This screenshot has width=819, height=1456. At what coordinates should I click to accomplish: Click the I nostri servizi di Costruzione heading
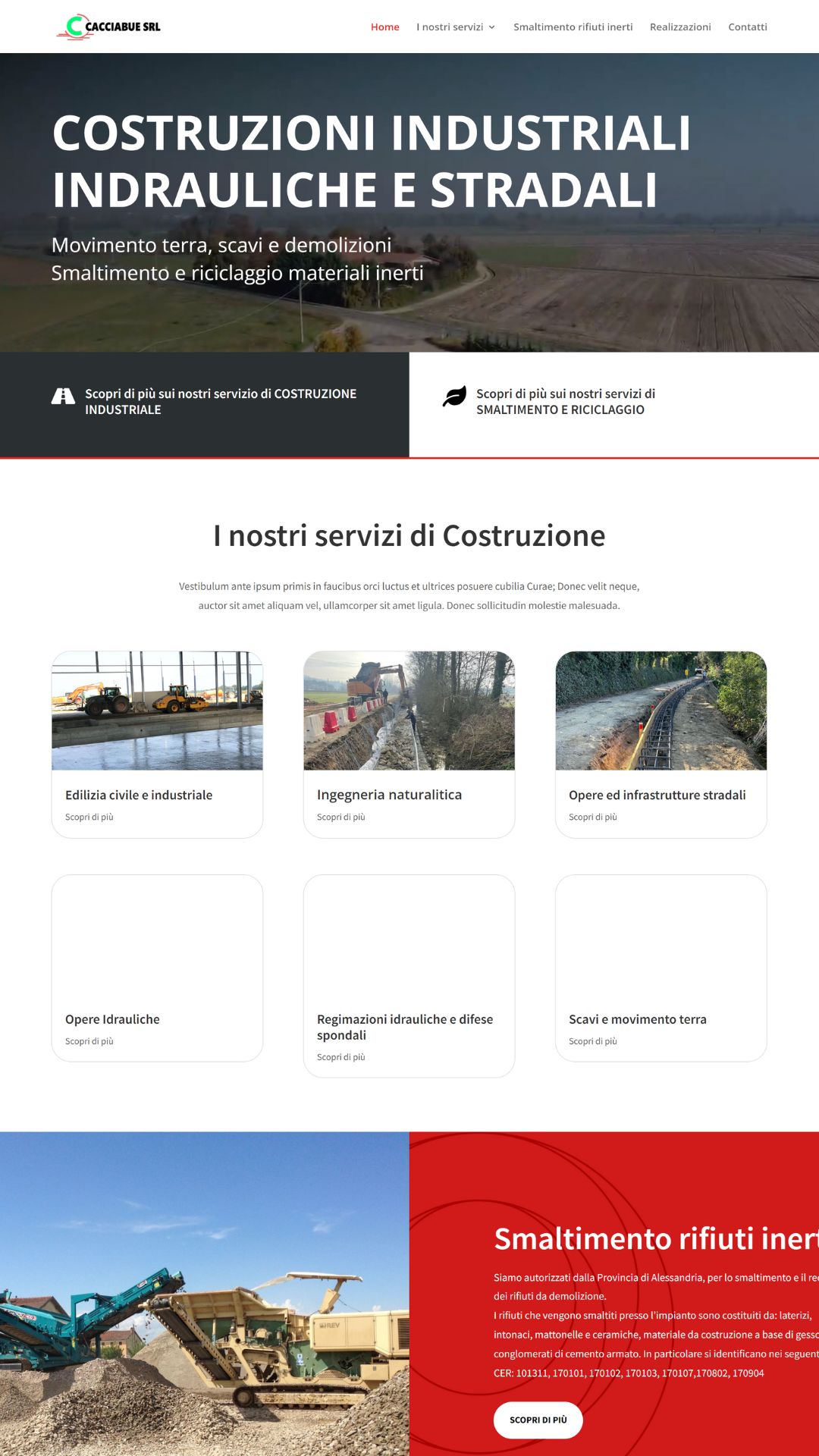(409, 535)
